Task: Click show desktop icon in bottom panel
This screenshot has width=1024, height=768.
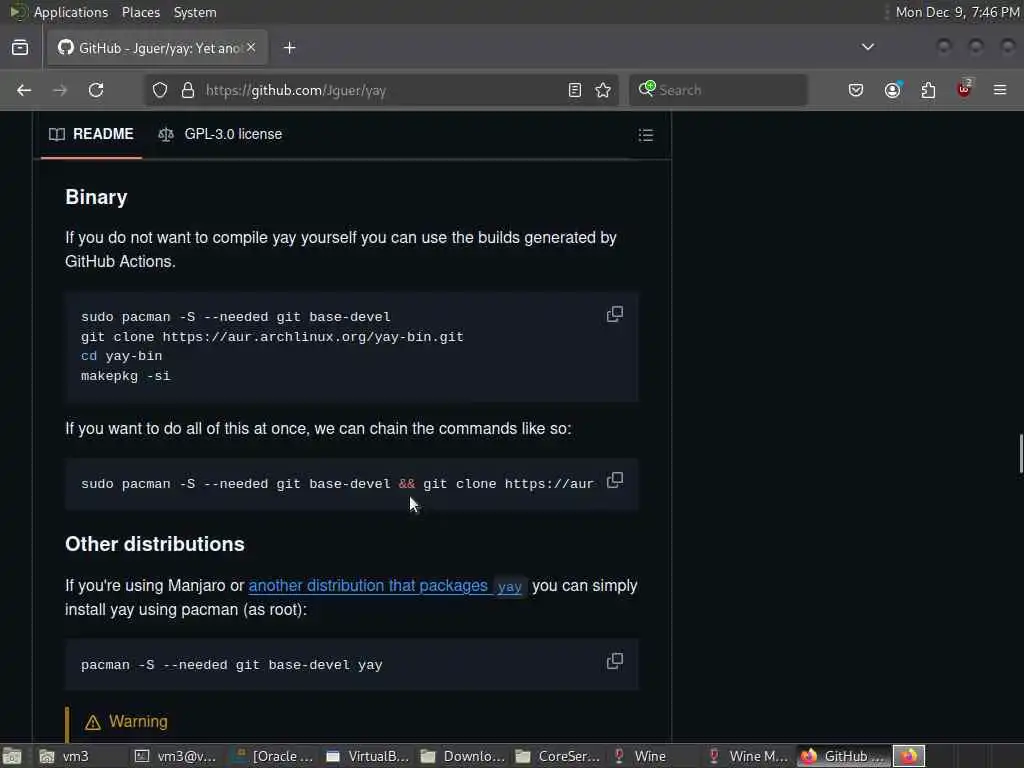Action: click(12, 756)
